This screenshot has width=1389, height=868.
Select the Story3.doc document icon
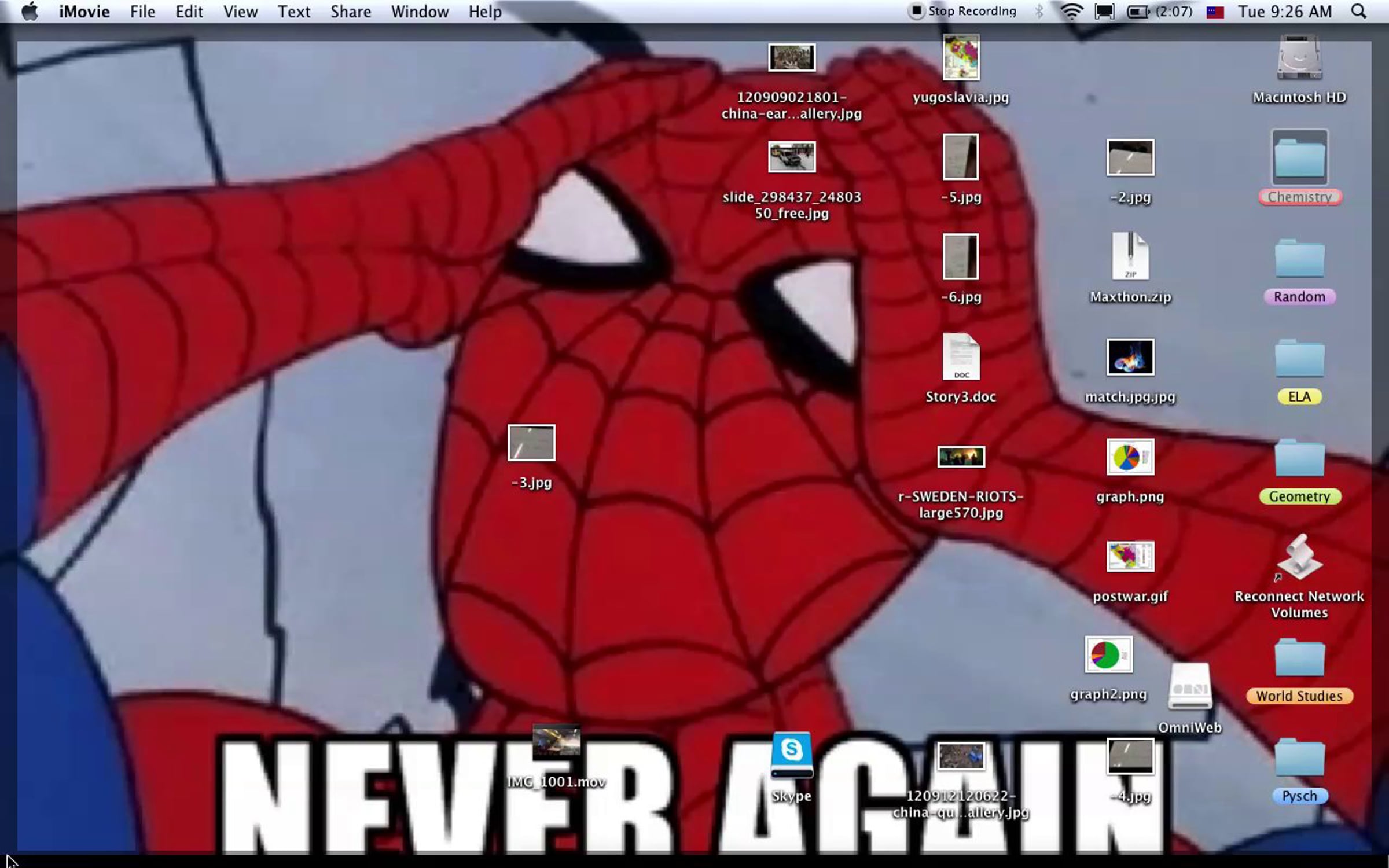click(x=961, y=357)
